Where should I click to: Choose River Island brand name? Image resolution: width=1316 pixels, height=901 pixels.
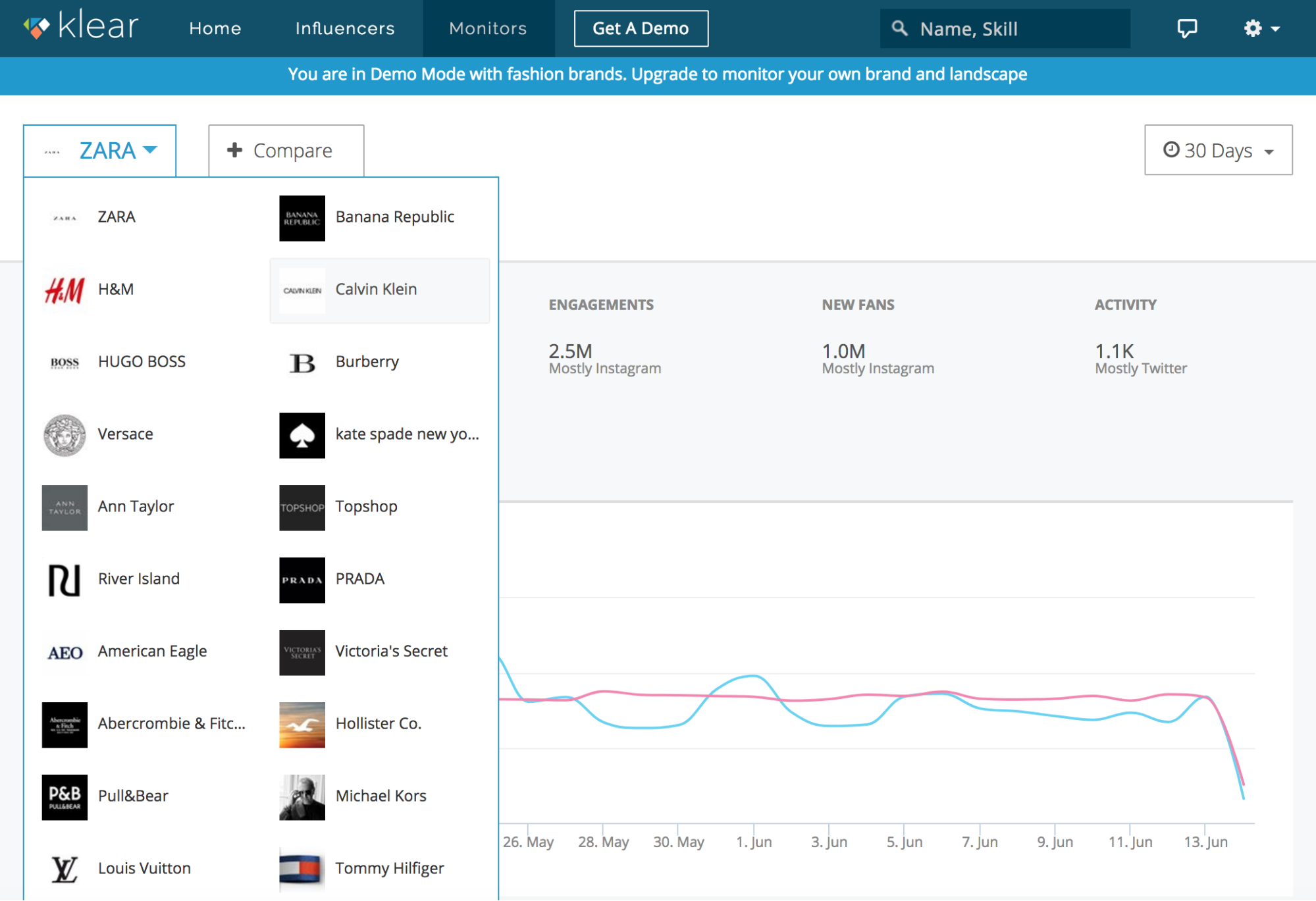[138, 579]
